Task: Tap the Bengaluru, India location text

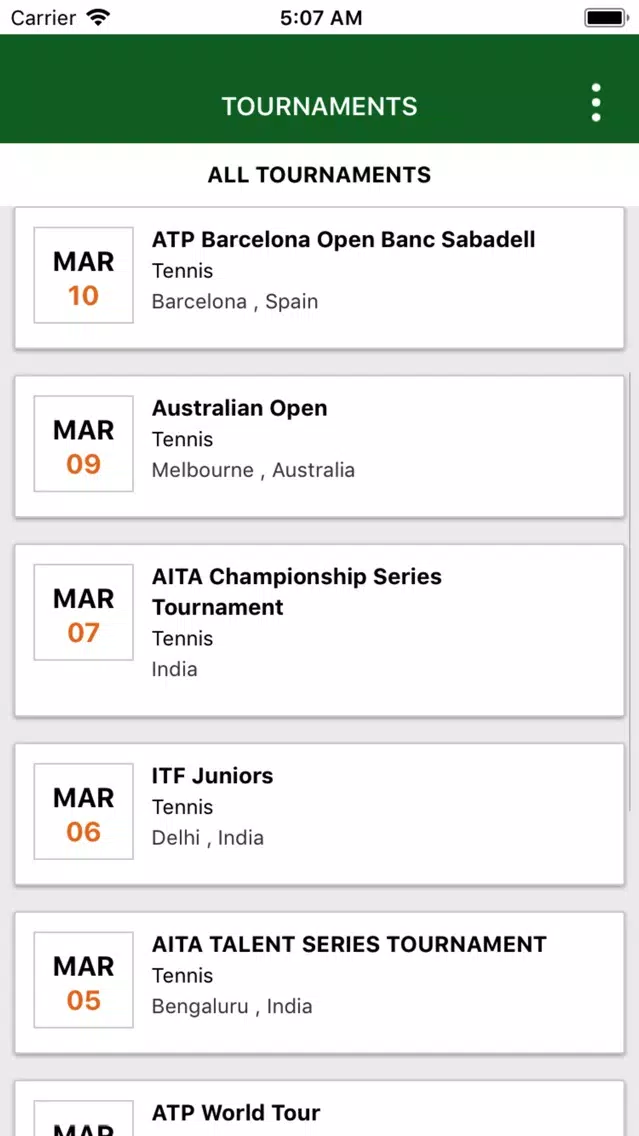Action: coord(232,1006)
